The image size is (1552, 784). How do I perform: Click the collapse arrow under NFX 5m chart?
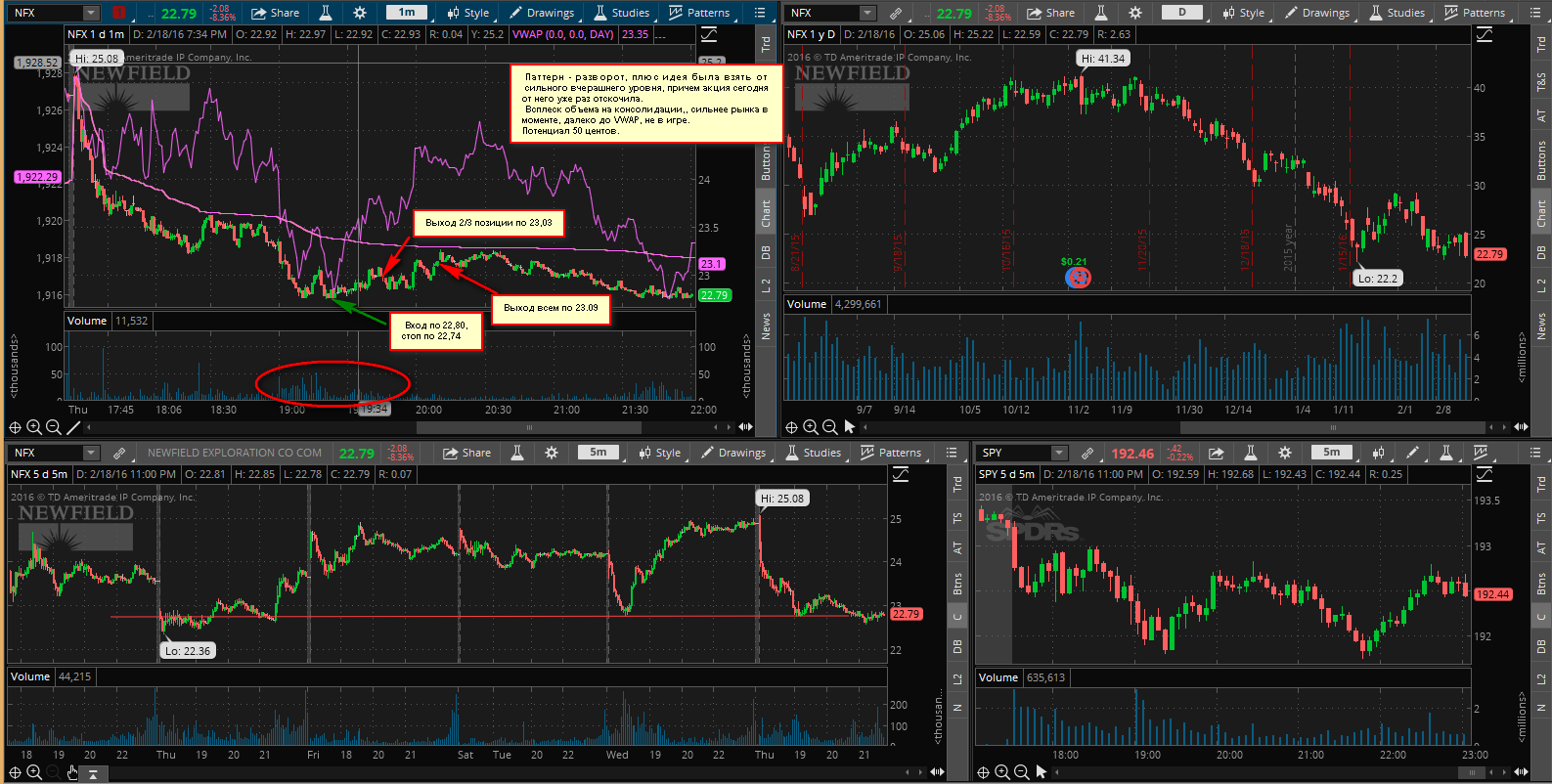[x=93, y=773]
